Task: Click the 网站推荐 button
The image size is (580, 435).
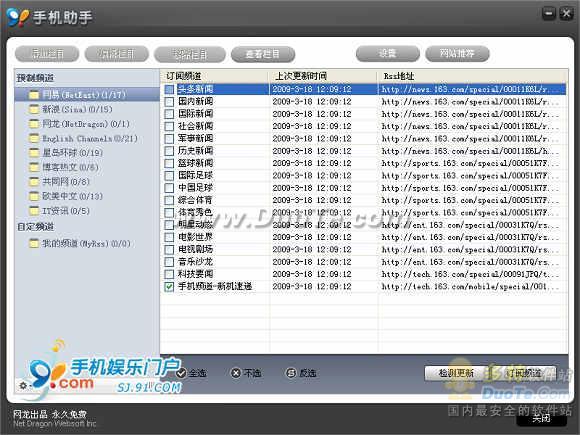Action: (457, 54)
